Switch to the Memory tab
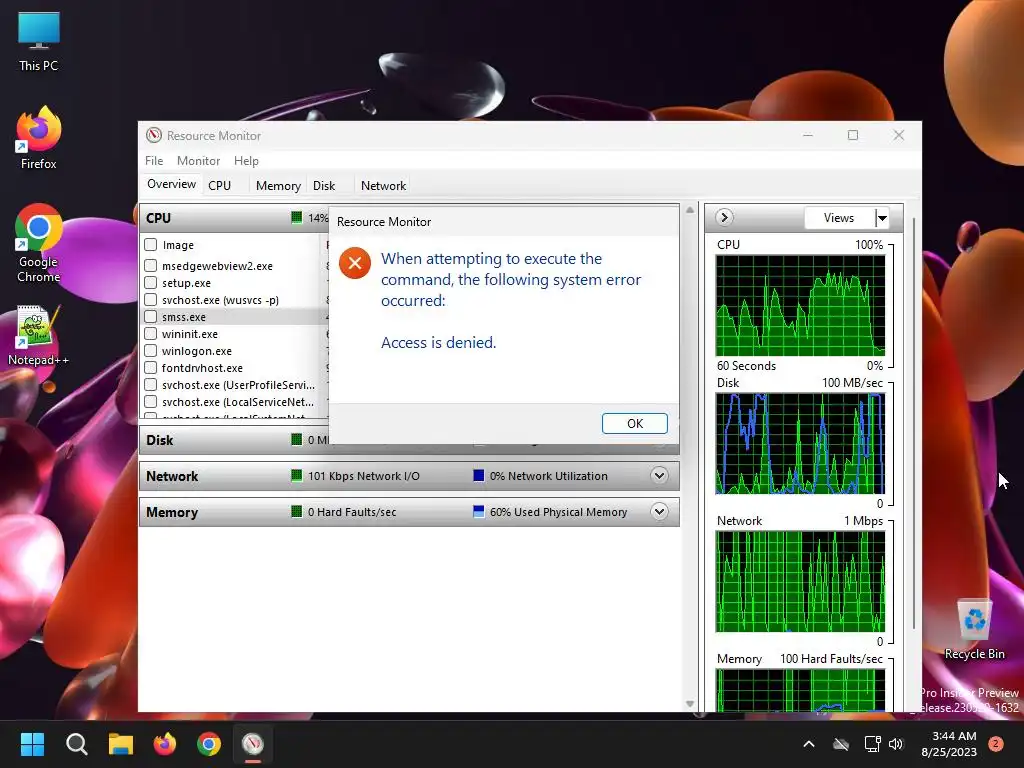Image resolution: width=1024 pixels, height=768 pixels. [278, 185]
